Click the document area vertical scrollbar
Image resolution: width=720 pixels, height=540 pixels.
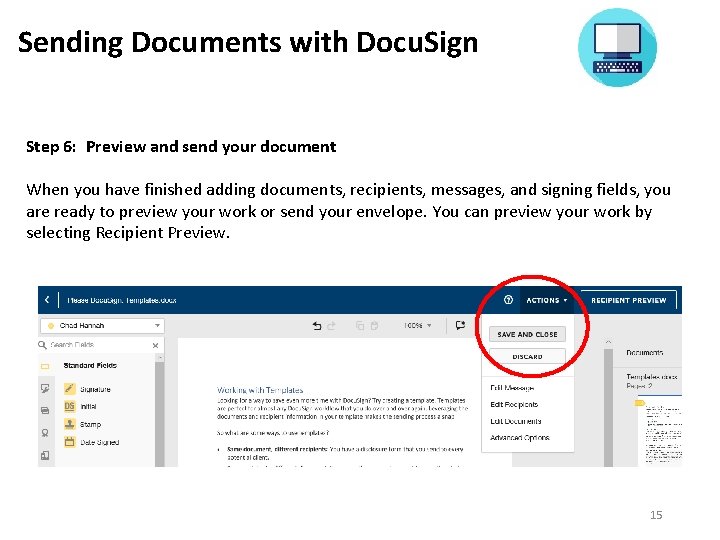(608, 408)
